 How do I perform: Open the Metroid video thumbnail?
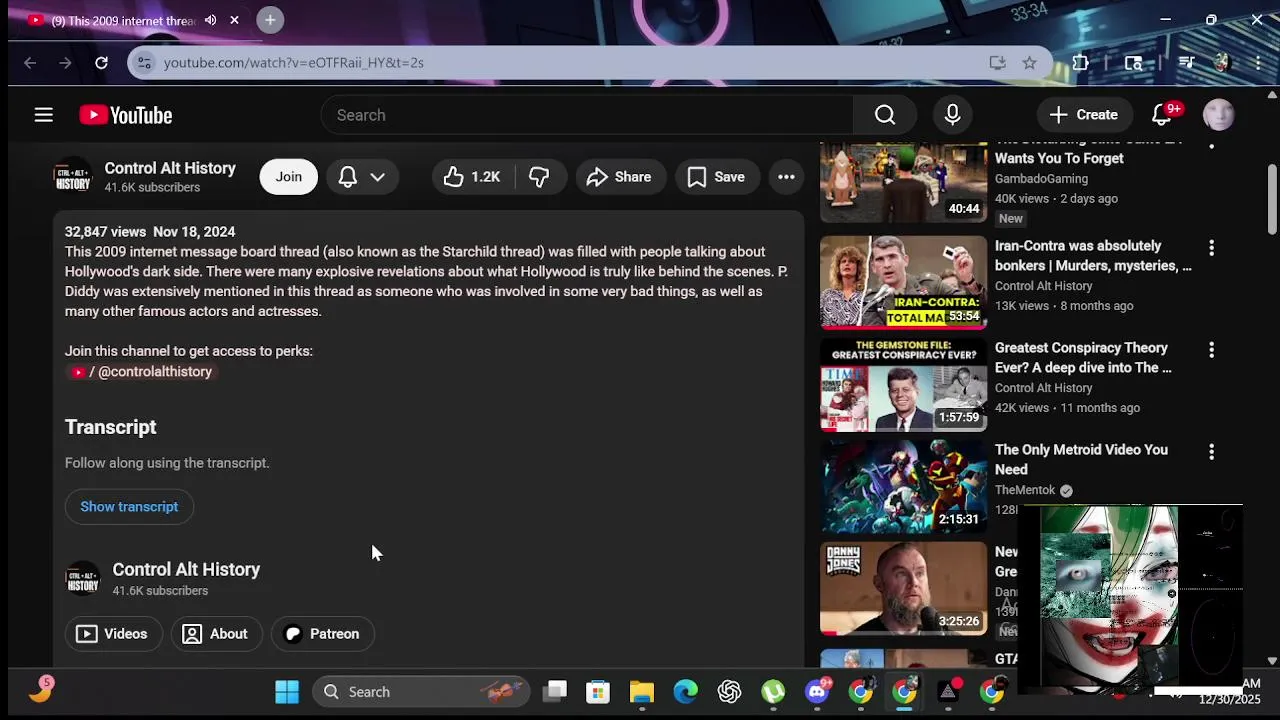point(903,487)
